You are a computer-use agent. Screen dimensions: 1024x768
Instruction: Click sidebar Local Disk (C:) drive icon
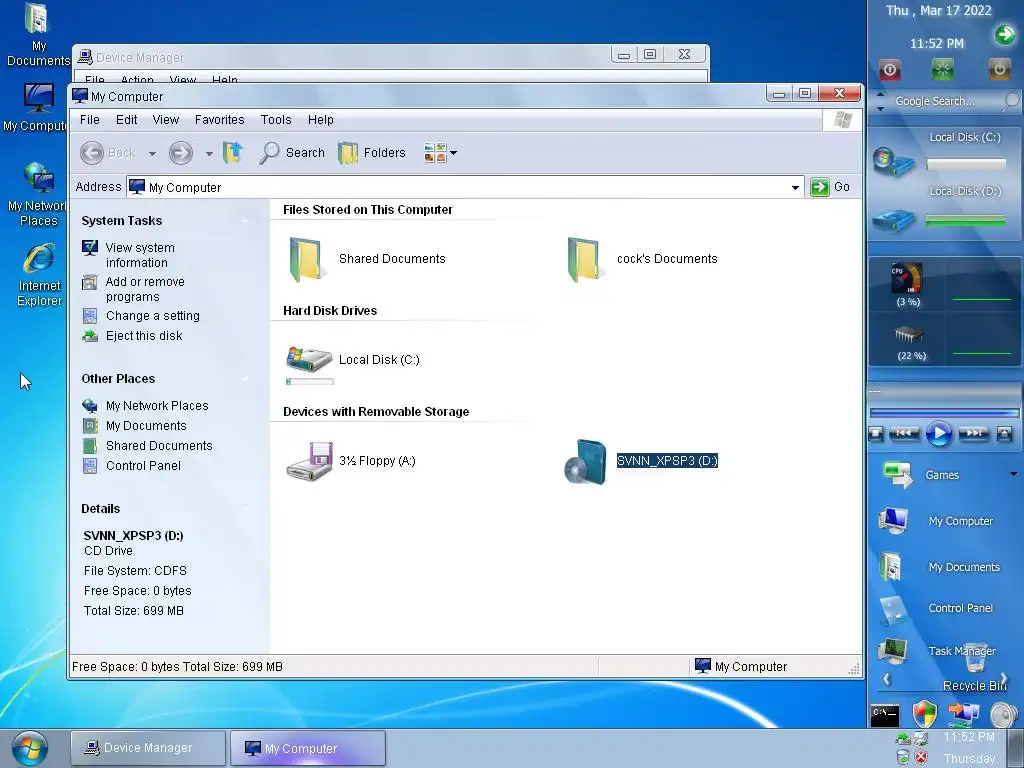893,161
